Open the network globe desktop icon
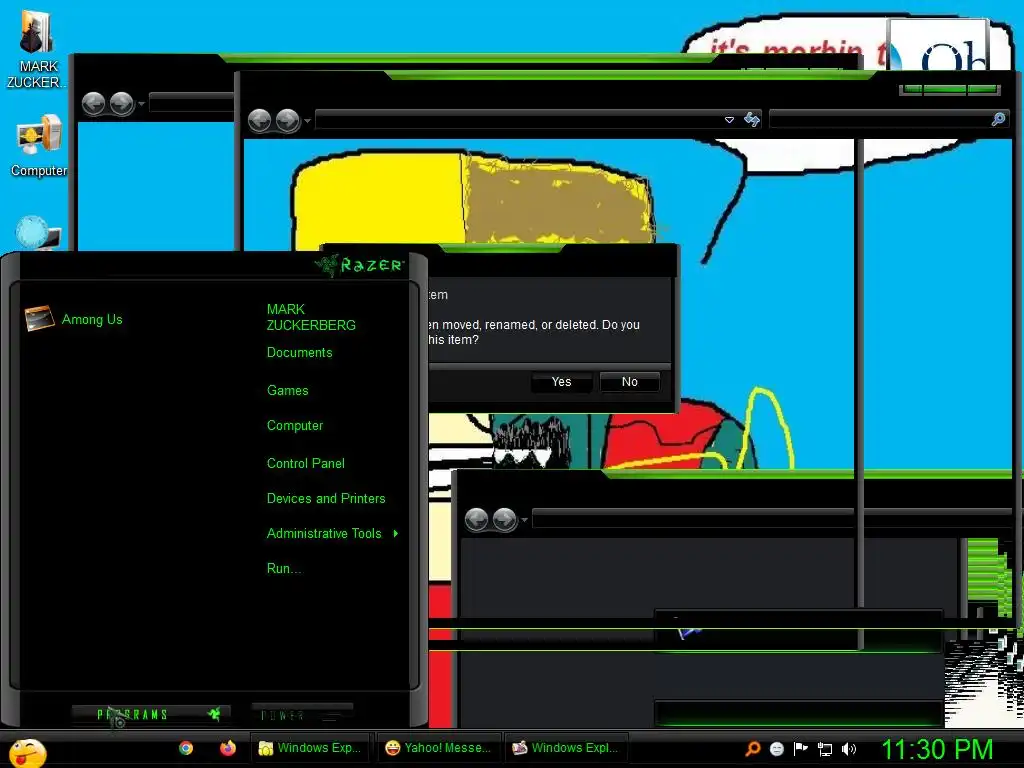Viewport: 1024px width, 768px height. (x=38, y=232)
